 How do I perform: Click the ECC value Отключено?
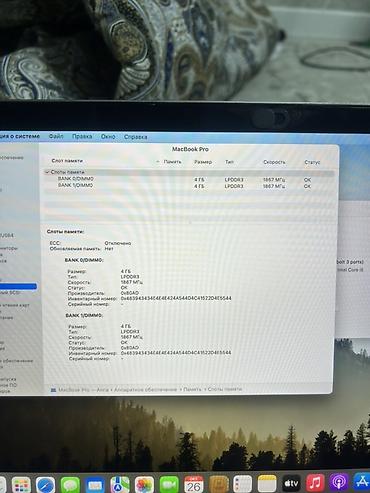click(x=118, y=243)
